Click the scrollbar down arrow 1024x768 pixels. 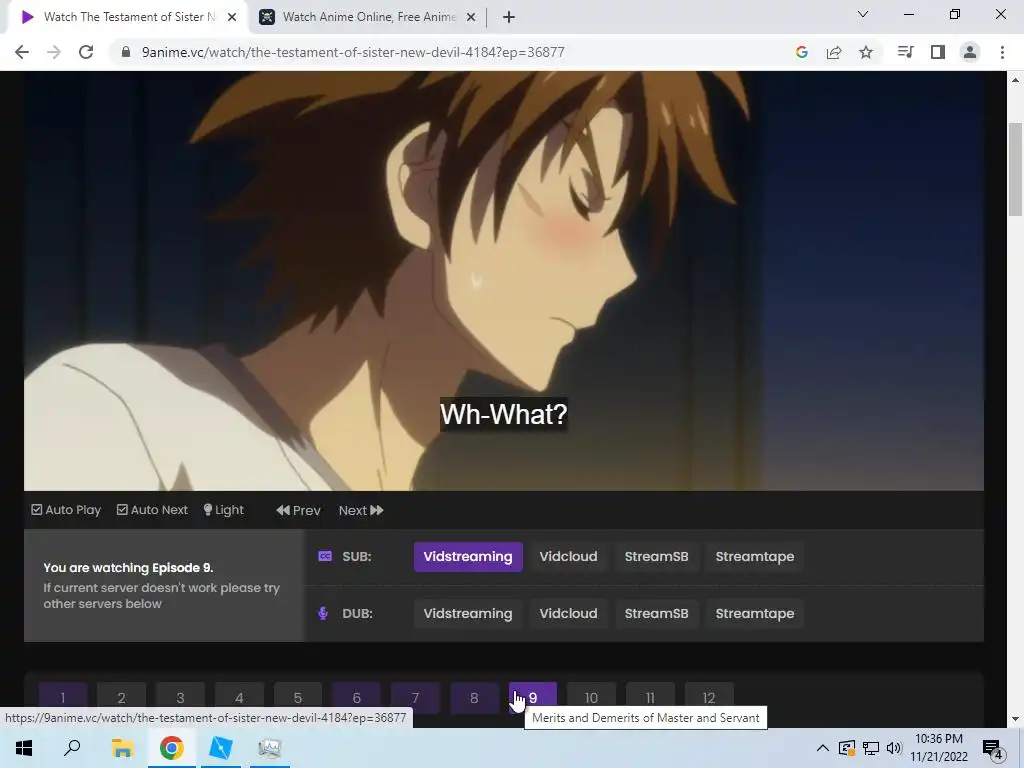[x=1015, y=719]
